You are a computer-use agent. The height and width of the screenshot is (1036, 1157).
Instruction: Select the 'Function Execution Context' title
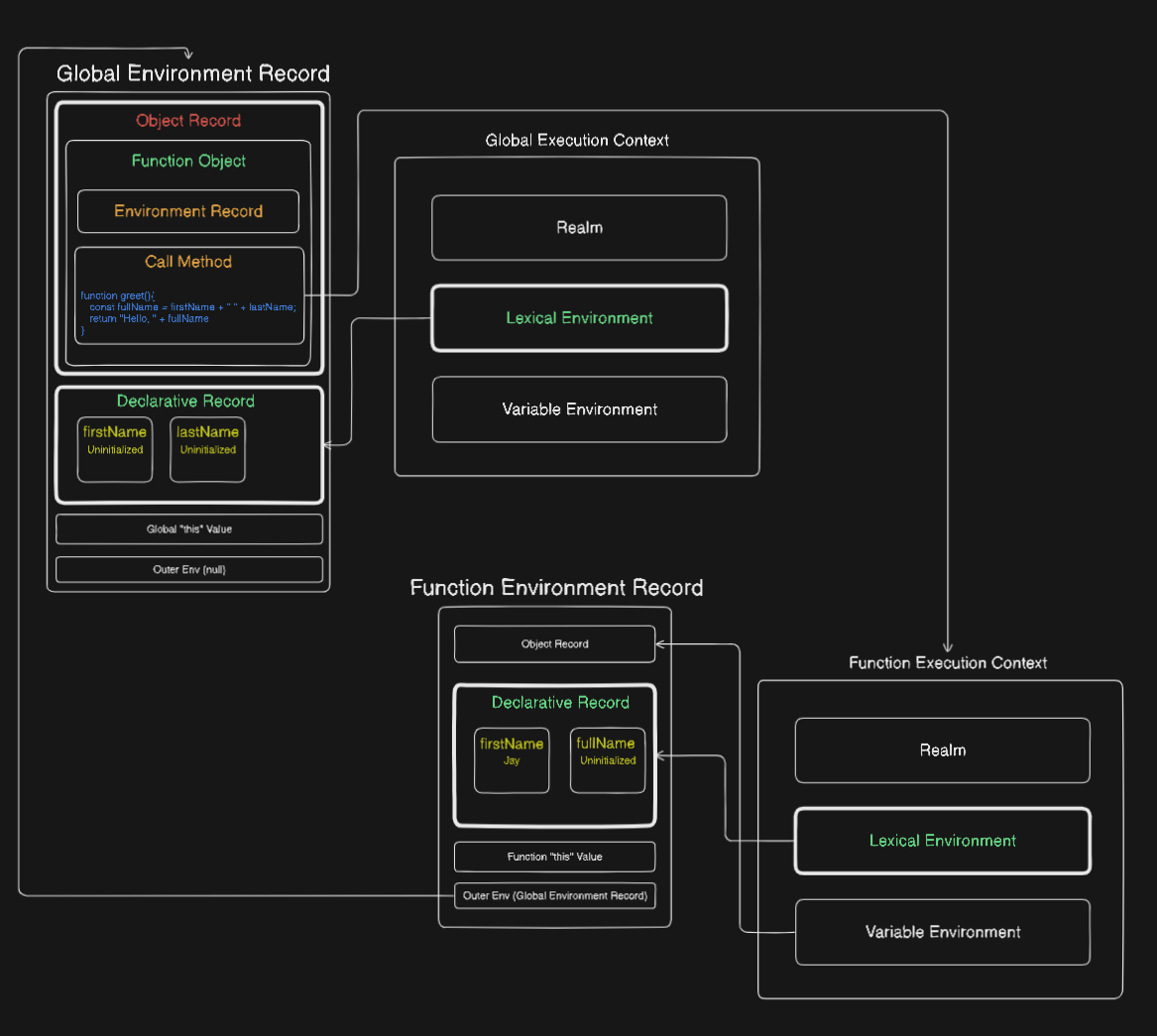point(948,662)
